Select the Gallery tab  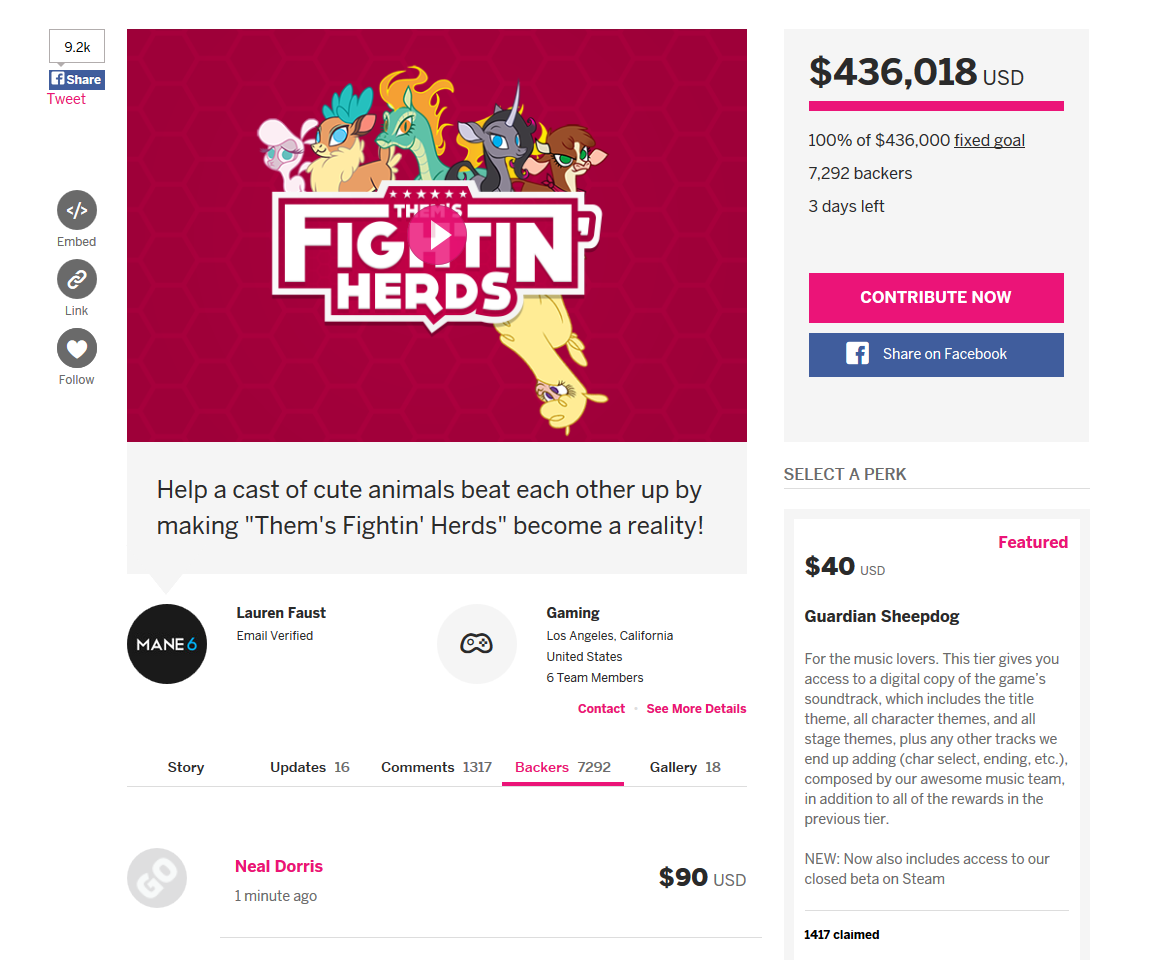(685, 767)
